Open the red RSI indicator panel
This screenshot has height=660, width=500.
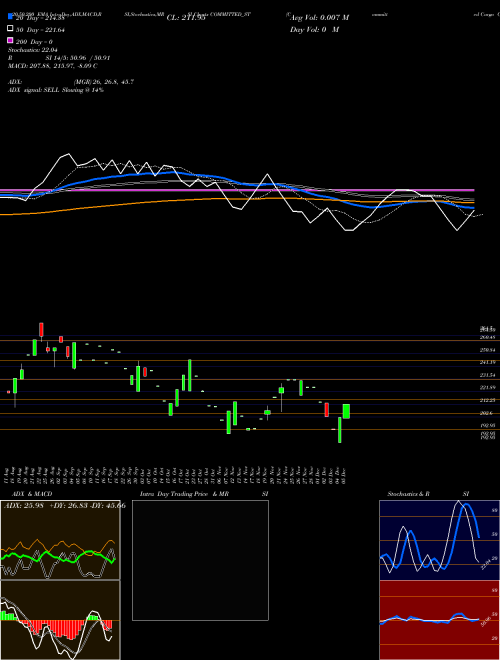pyautogui.click(x=439, y=620)
